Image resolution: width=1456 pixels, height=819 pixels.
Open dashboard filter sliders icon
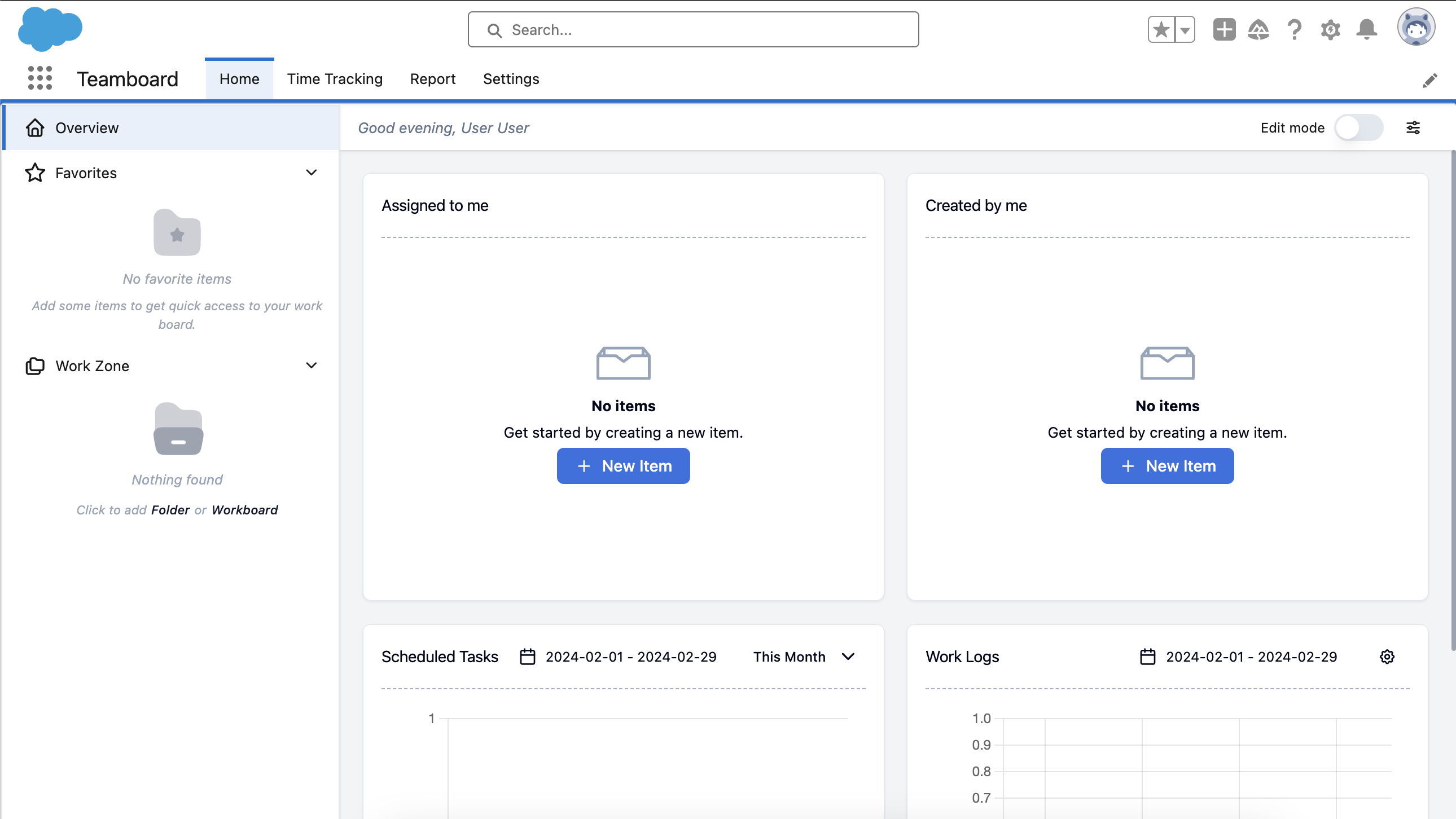pyautogui.click(x=1413, y=127)
